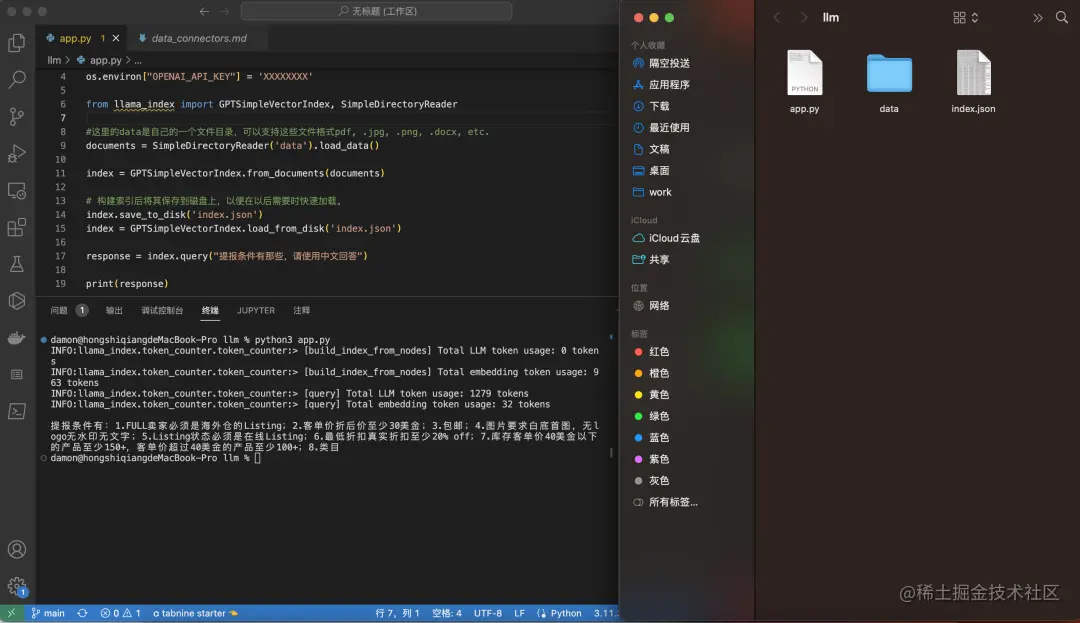Go back with the editor navigation arrow
Screen dimensions: 1080x623
click(204, 11)
